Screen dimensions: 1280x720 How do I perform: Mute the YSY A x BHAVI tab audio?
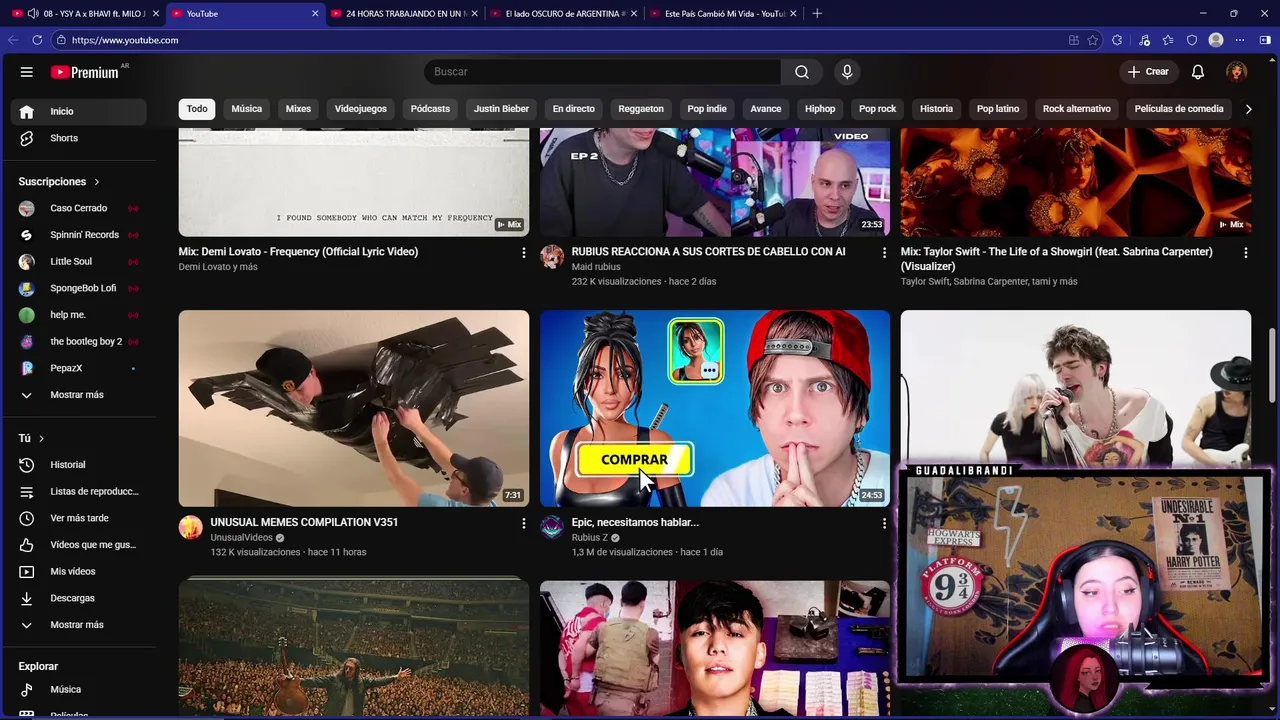pos(33,14)
